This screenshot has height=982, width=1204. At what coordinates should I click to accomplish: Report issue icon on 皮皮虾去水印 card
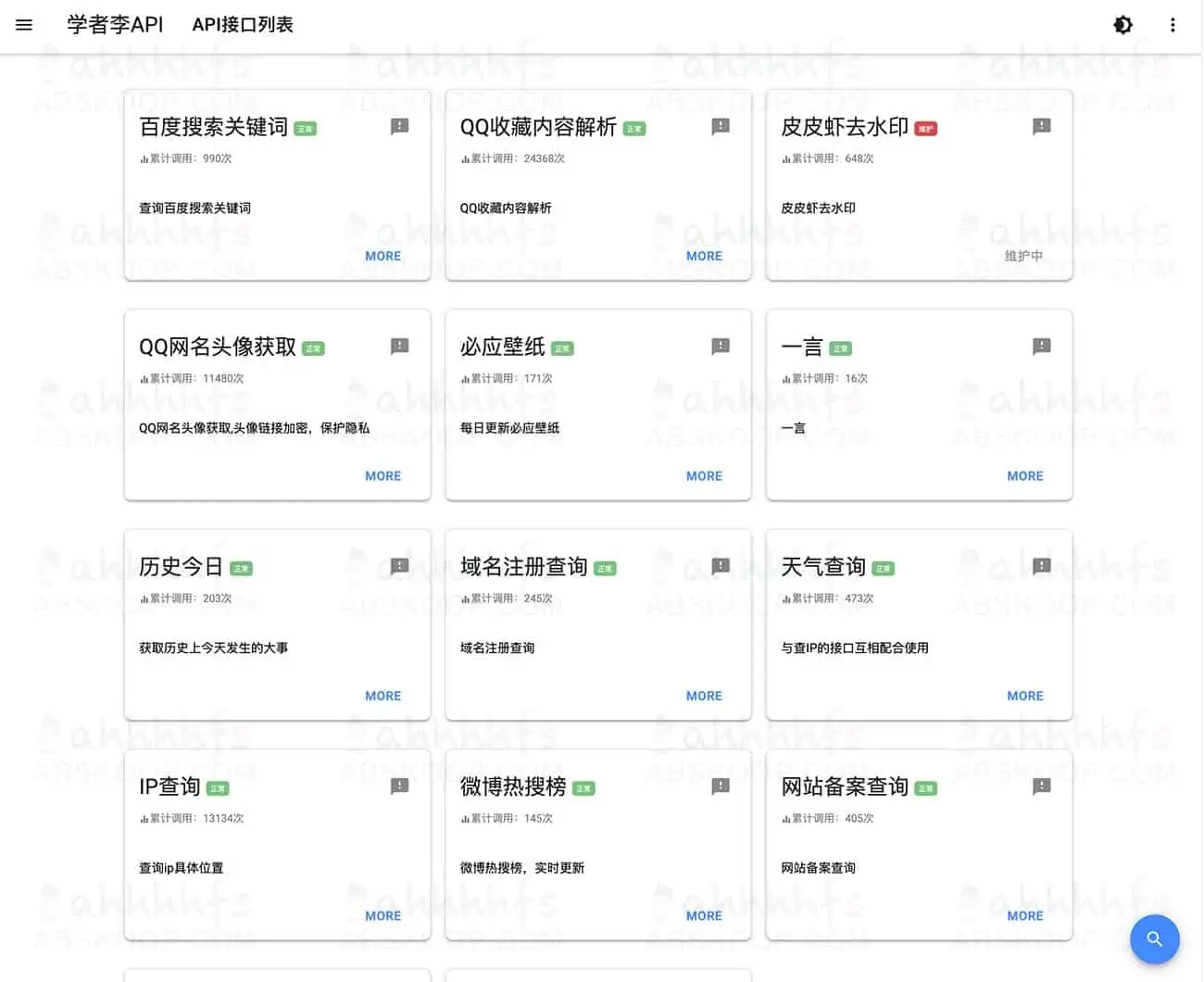pos(1041,126)
